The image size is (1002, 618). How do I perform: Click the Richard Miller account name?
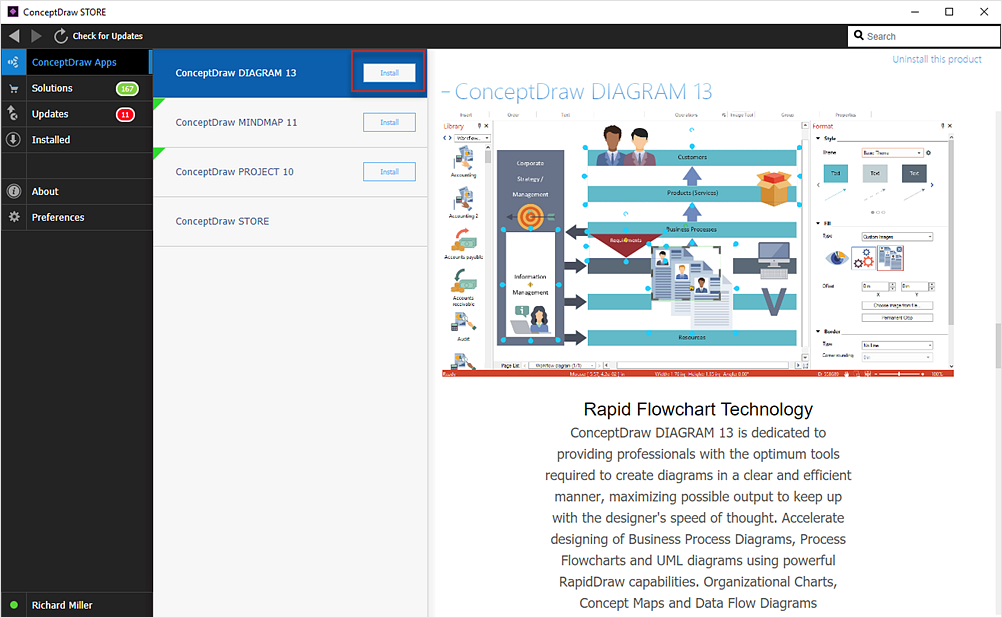pos(62,605)
